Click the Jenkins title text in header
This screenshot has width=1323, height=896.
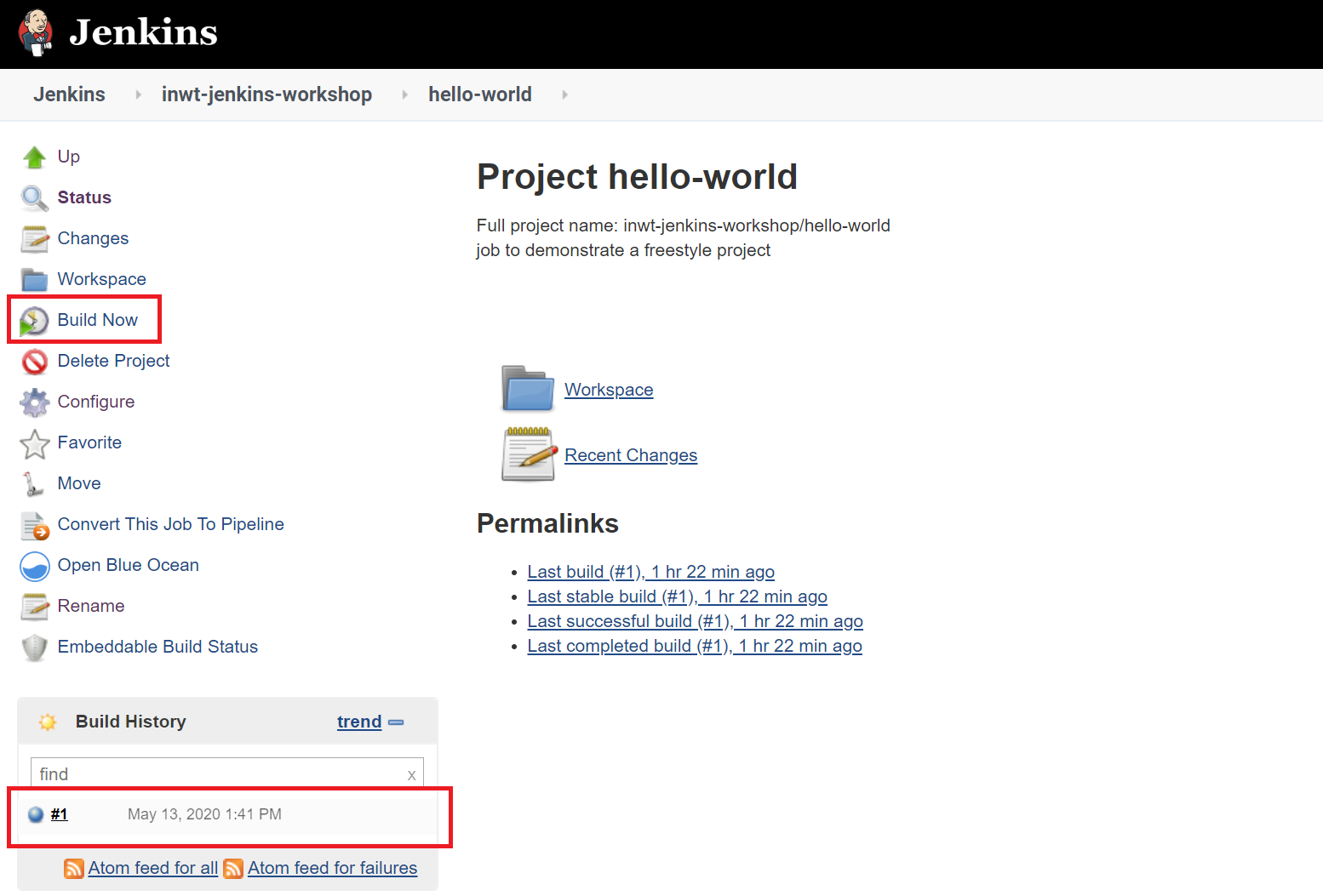pos(143,32)
